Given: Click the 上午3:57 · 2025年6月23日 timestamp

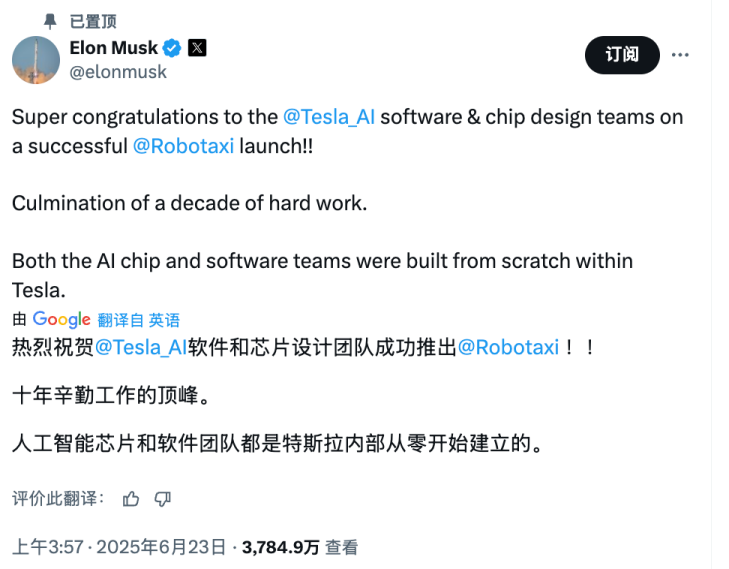Looking at the screenshot, I should [x=118, y=547].
